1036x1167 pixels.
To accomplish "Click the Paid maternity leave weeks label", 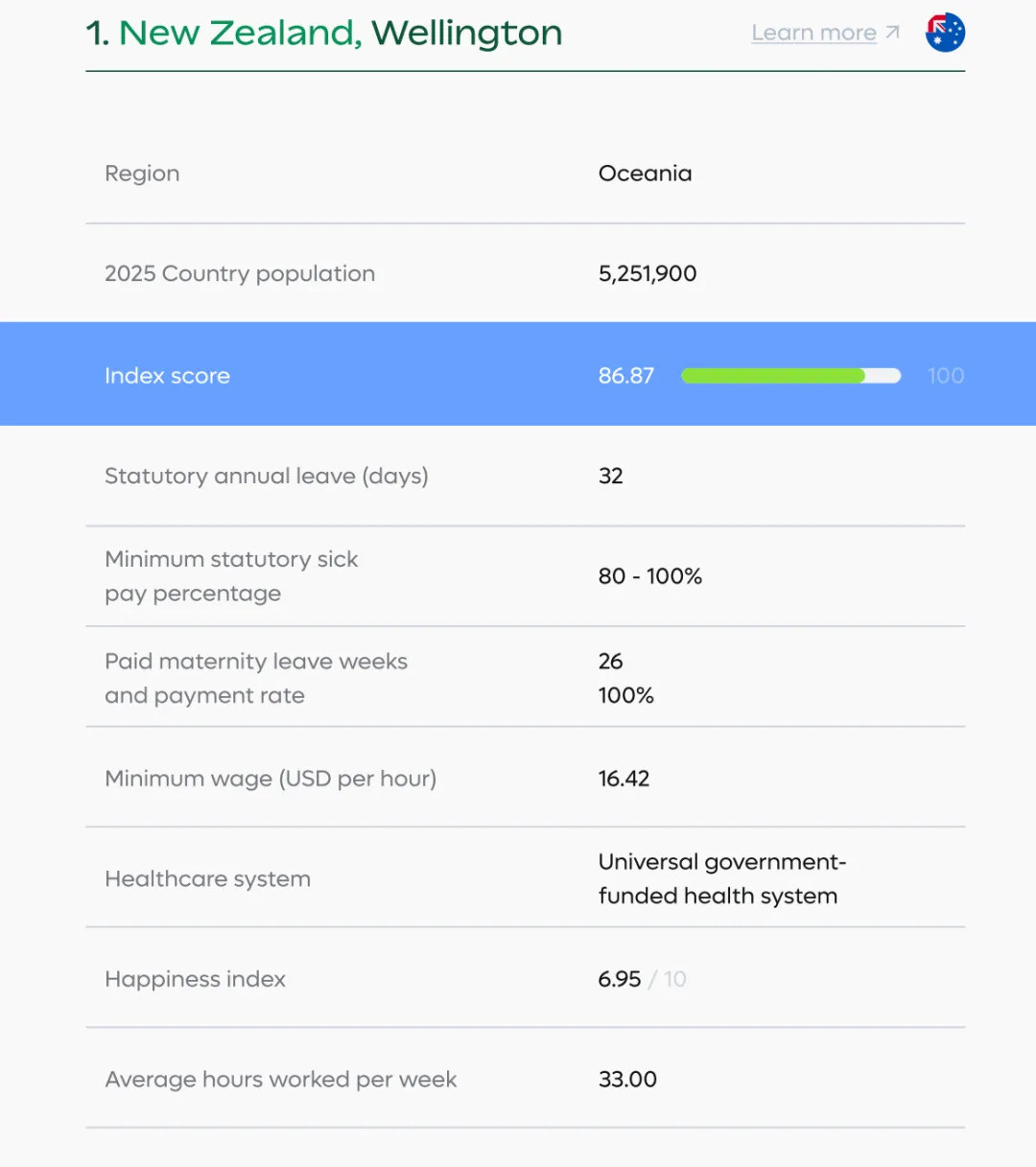I will pyautogui.click(x=255, y=662).
